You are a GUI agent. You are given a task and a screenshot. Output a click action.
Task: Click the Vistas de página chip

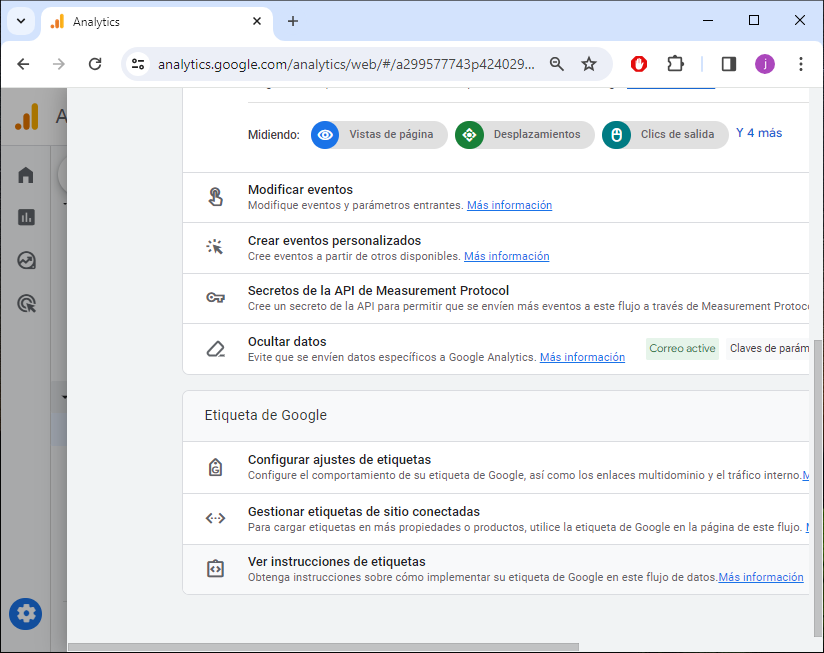click(x=379, y=135)
